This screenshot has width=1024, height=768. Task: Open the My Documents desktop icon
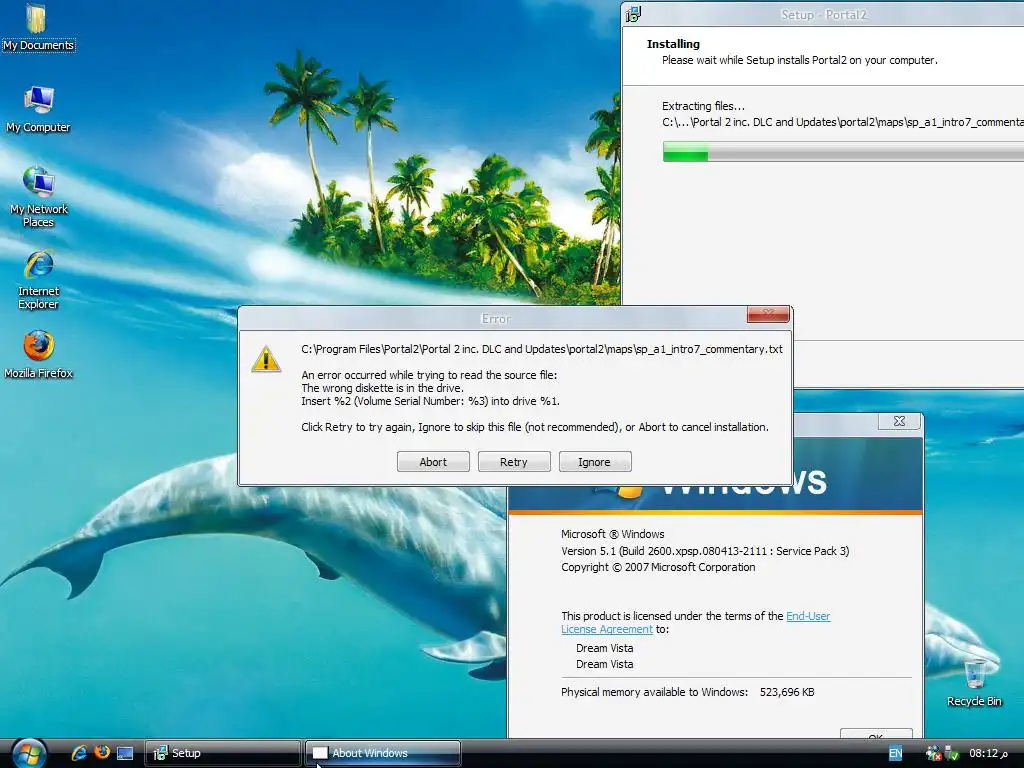[38, 27]
